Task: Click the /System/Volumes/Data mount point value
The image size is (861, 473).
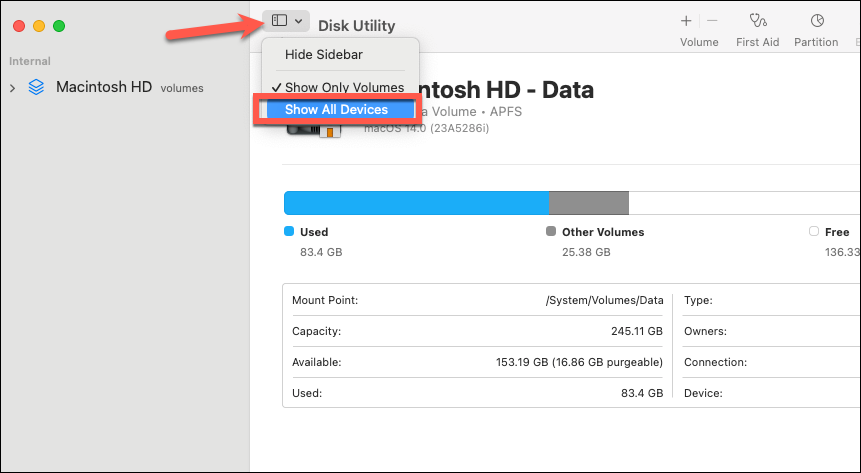Action: tap(605, 301)
